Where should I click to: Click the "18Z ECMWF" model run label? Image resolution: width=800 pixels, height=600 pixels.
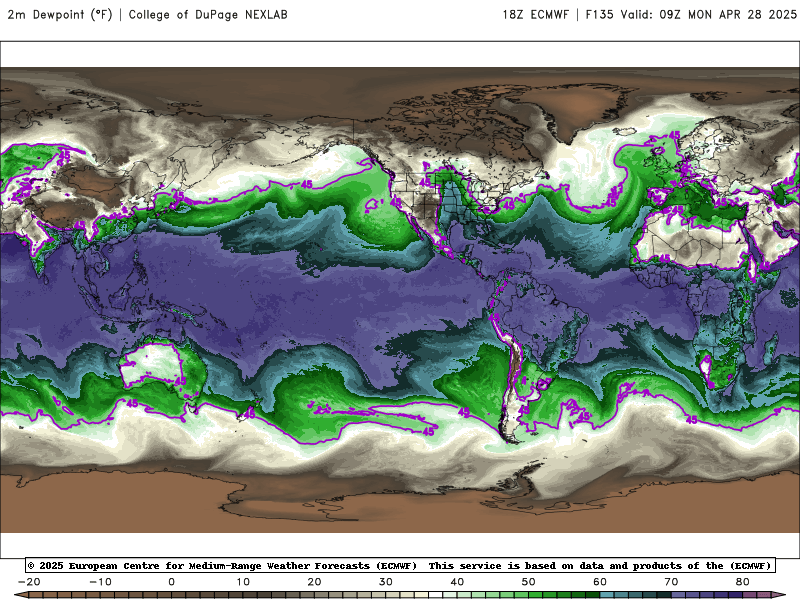pos(535,14)
